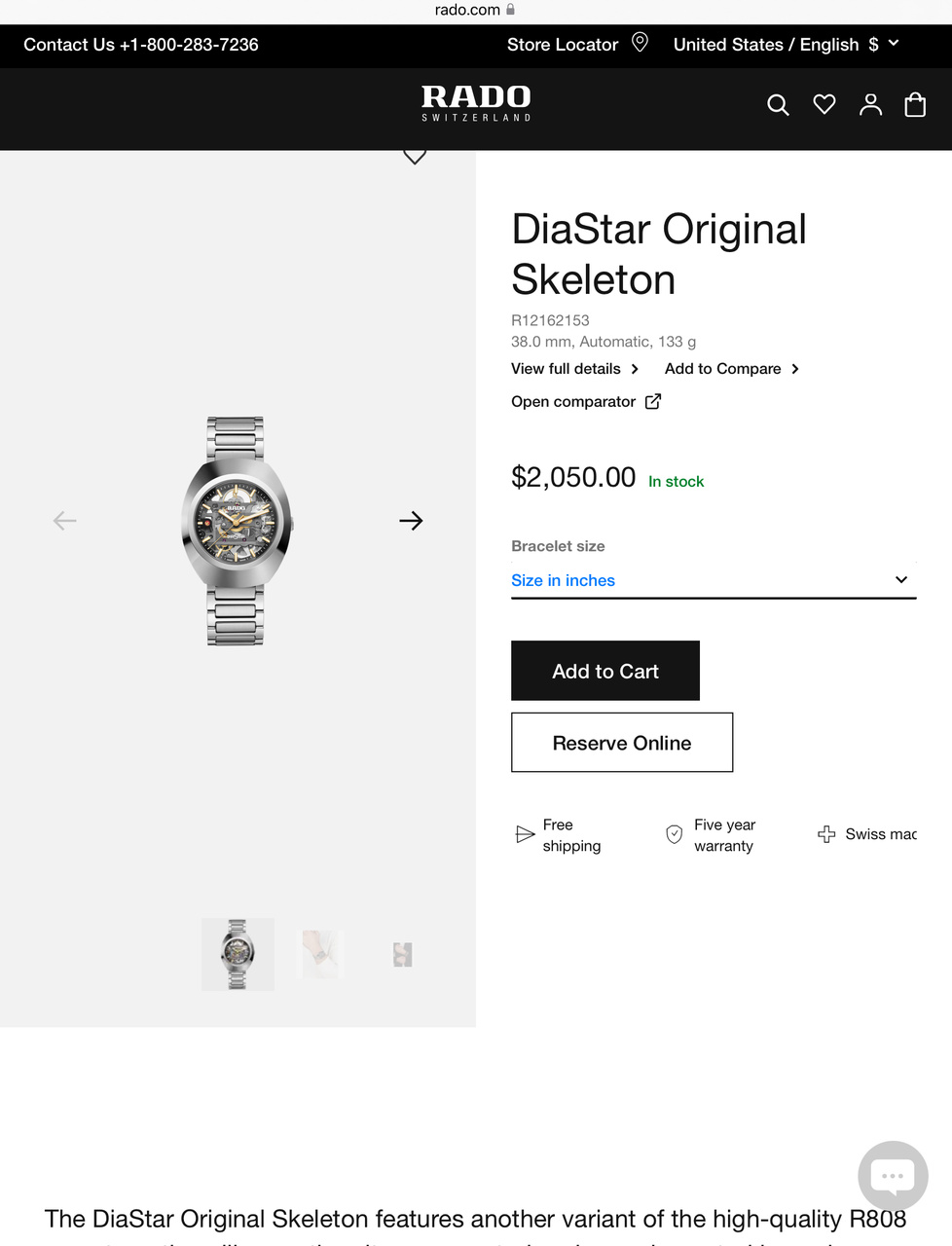This screenshot has width=952, height=1246.
Task: Expand the Bracelet size dropdown
Action: point(714,580)
